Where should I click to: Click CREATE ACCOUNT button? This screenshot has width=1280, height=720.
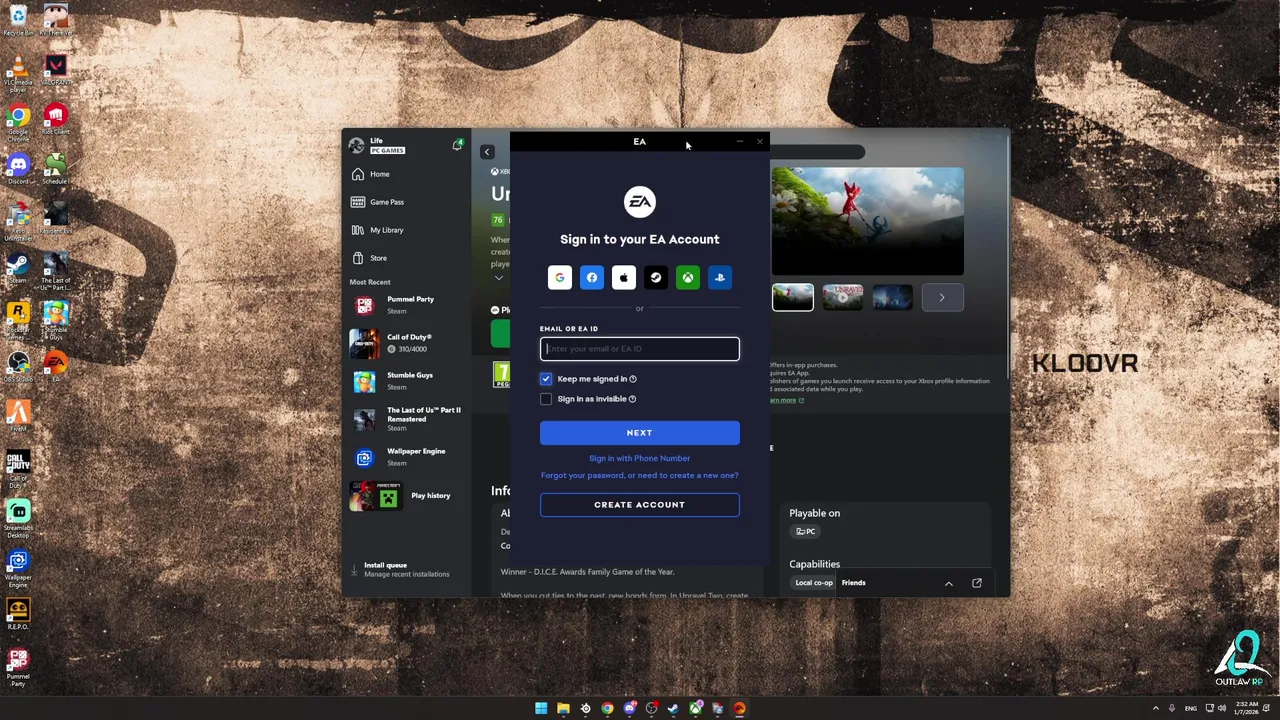click(640, 505)
